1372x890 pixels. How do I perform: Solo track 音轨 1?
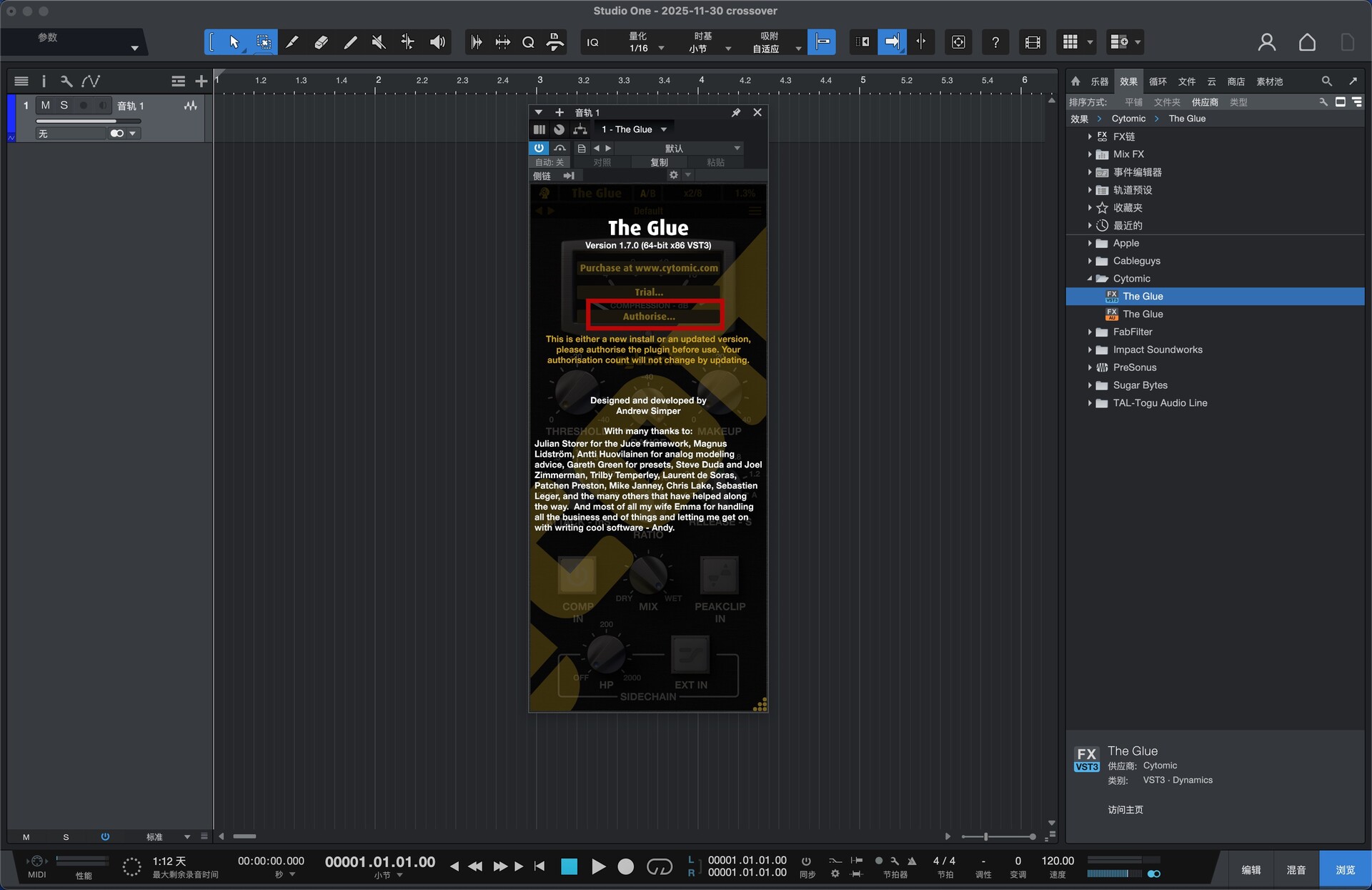[64, 106]
